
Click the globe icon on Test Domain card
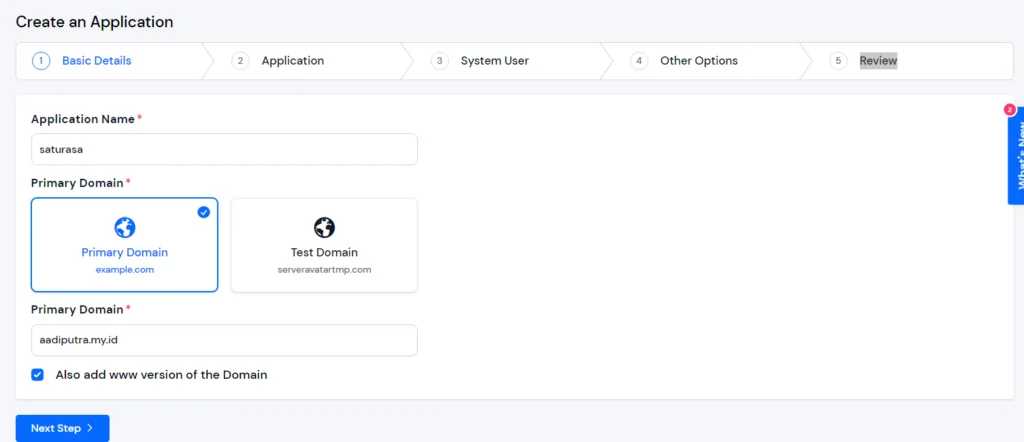[x=324, y=228]
